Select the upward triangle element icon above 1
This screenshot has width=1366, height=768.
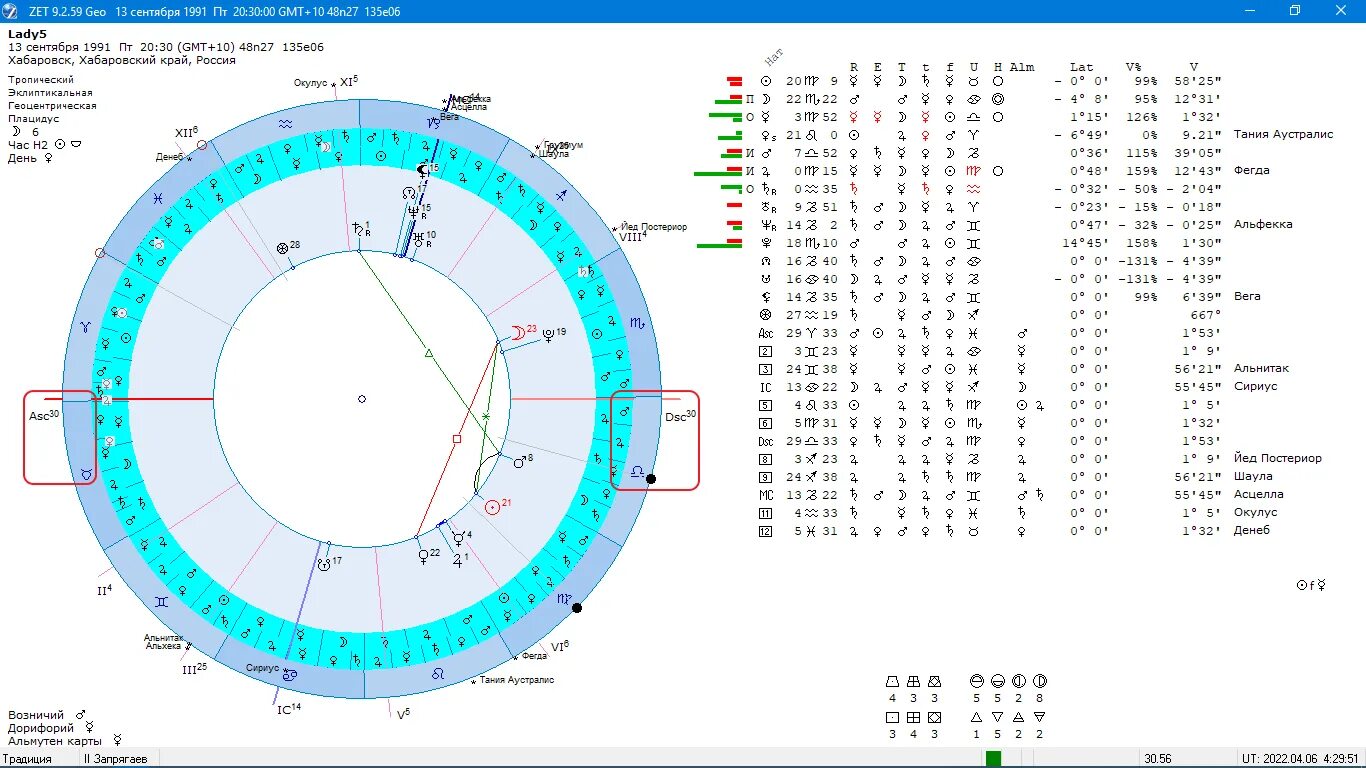[x=977, y=717]
